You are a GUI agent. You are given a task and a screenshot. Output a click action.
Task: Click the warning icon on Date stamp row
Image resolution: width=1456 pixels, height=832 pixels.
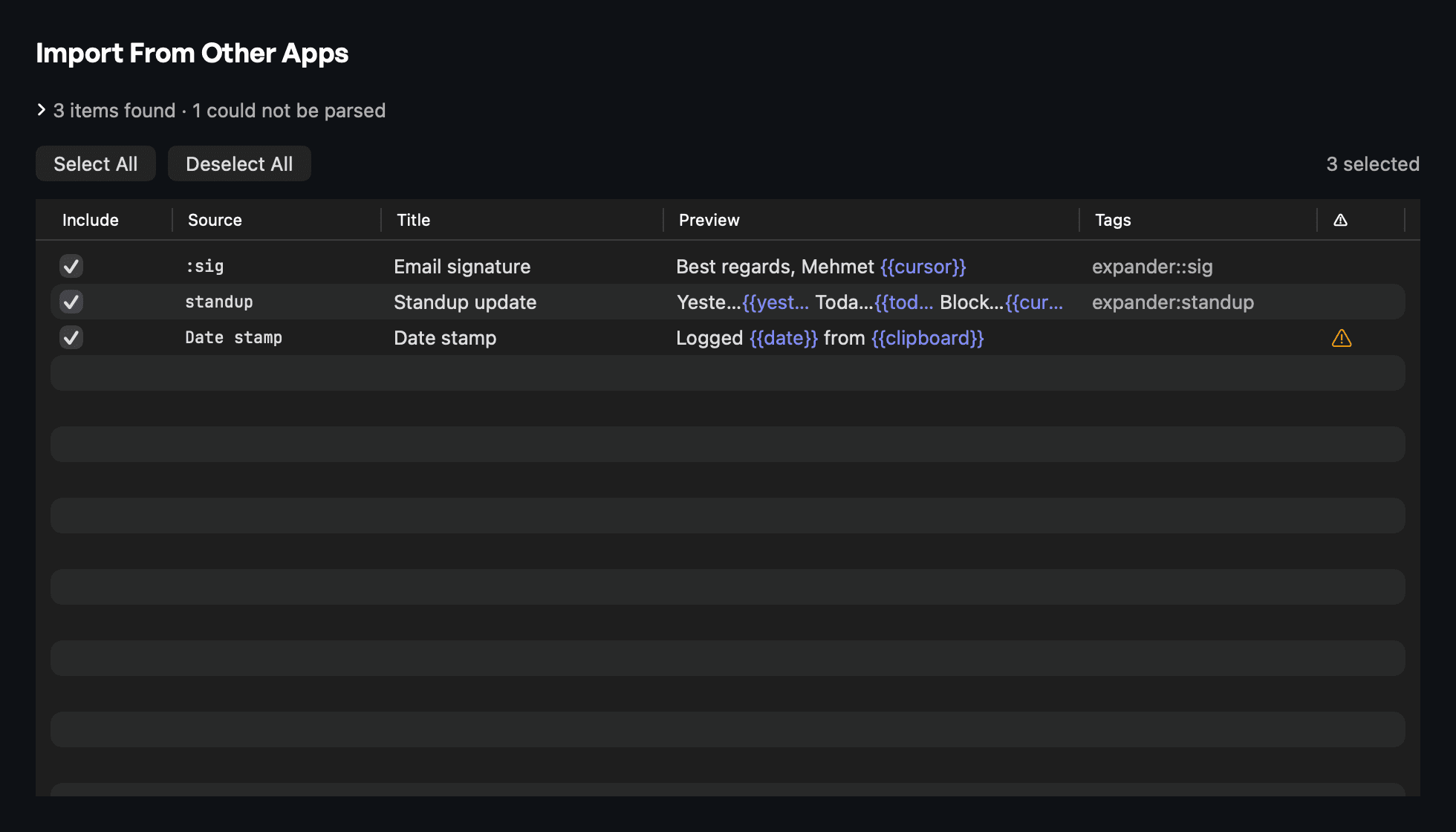1342,338
